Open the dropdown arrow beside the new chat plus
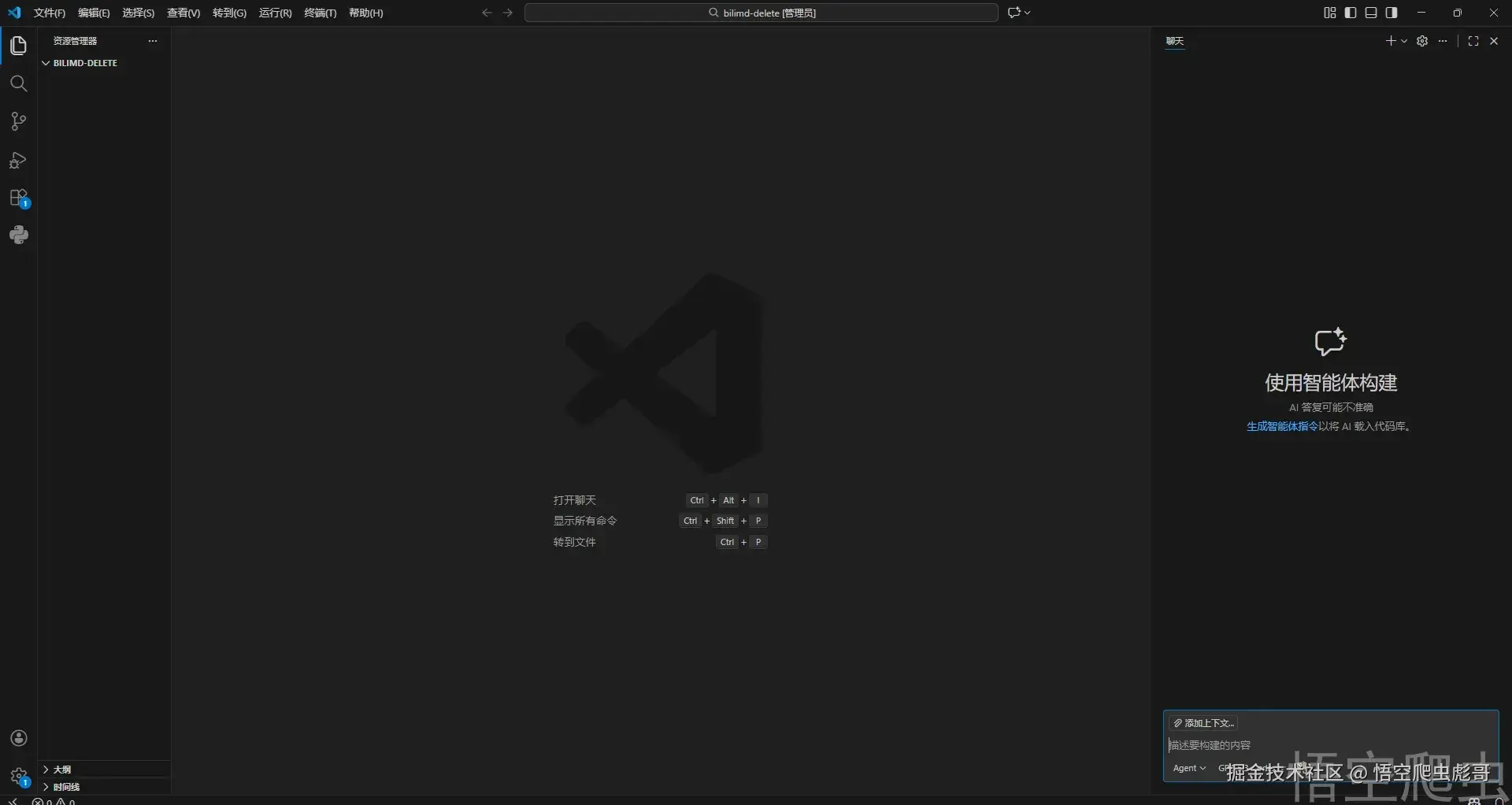Viewport: 1512px width, 805px height. pyautogui.click(x=1404, y=41)
